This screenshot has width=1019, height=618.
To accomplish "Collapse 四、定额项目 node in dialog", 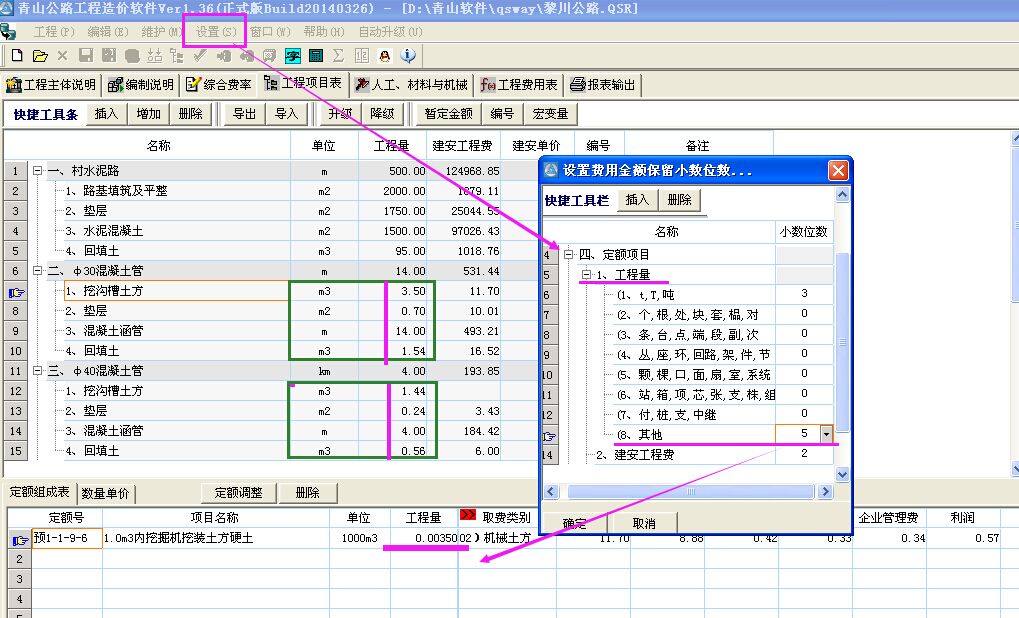I will point(568,255).
